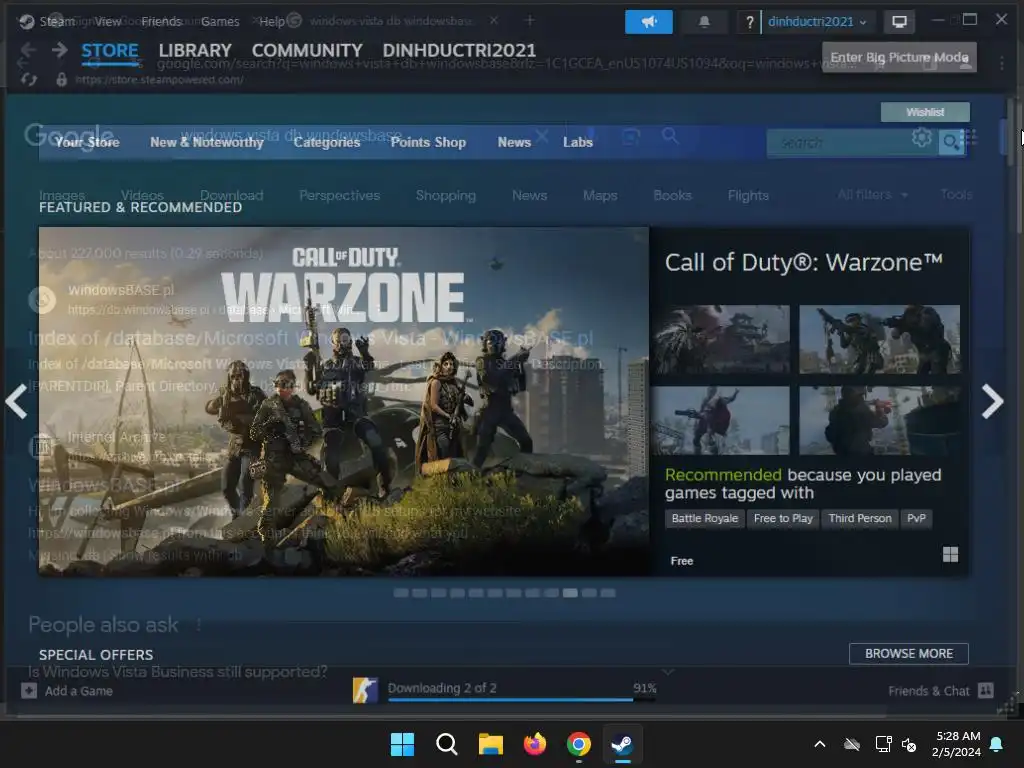The image size is (1024, 768).
Task: Switch to the COMMUNITY tab
Action: point(307,50)
